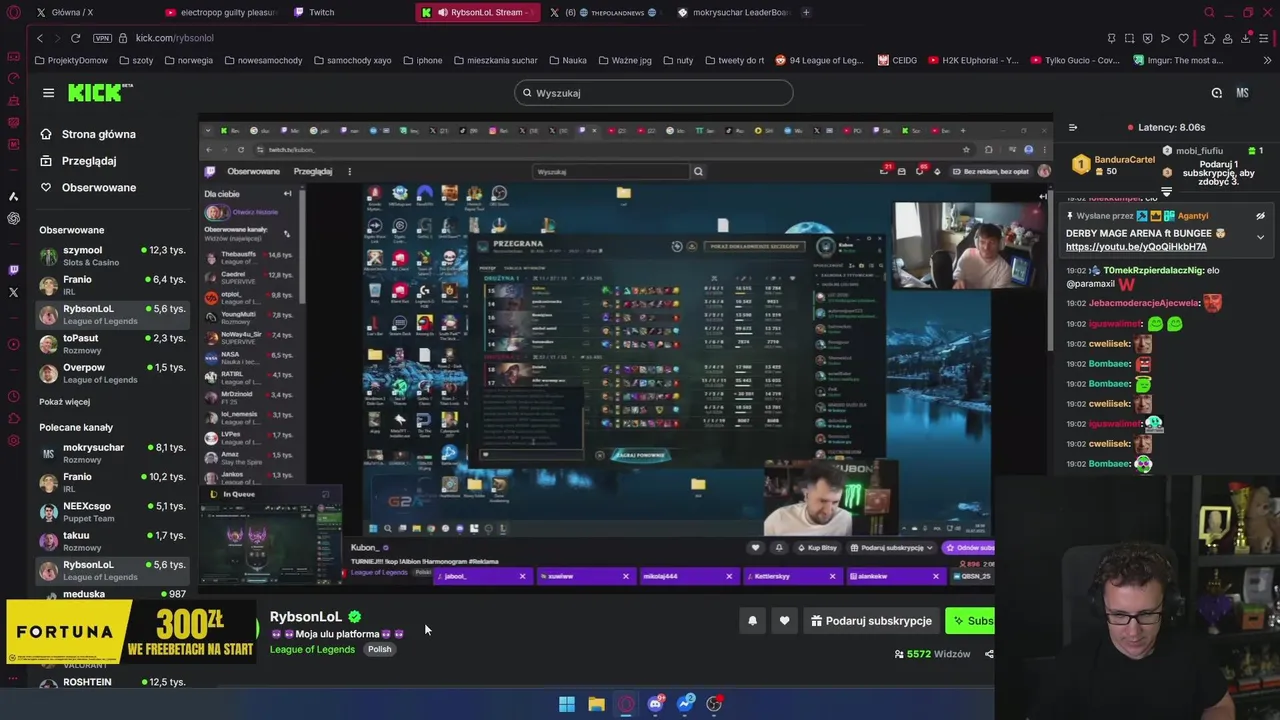Open the Overpow followed channel
Viewport: 1280px width, 720px height.
click(112, 373)
